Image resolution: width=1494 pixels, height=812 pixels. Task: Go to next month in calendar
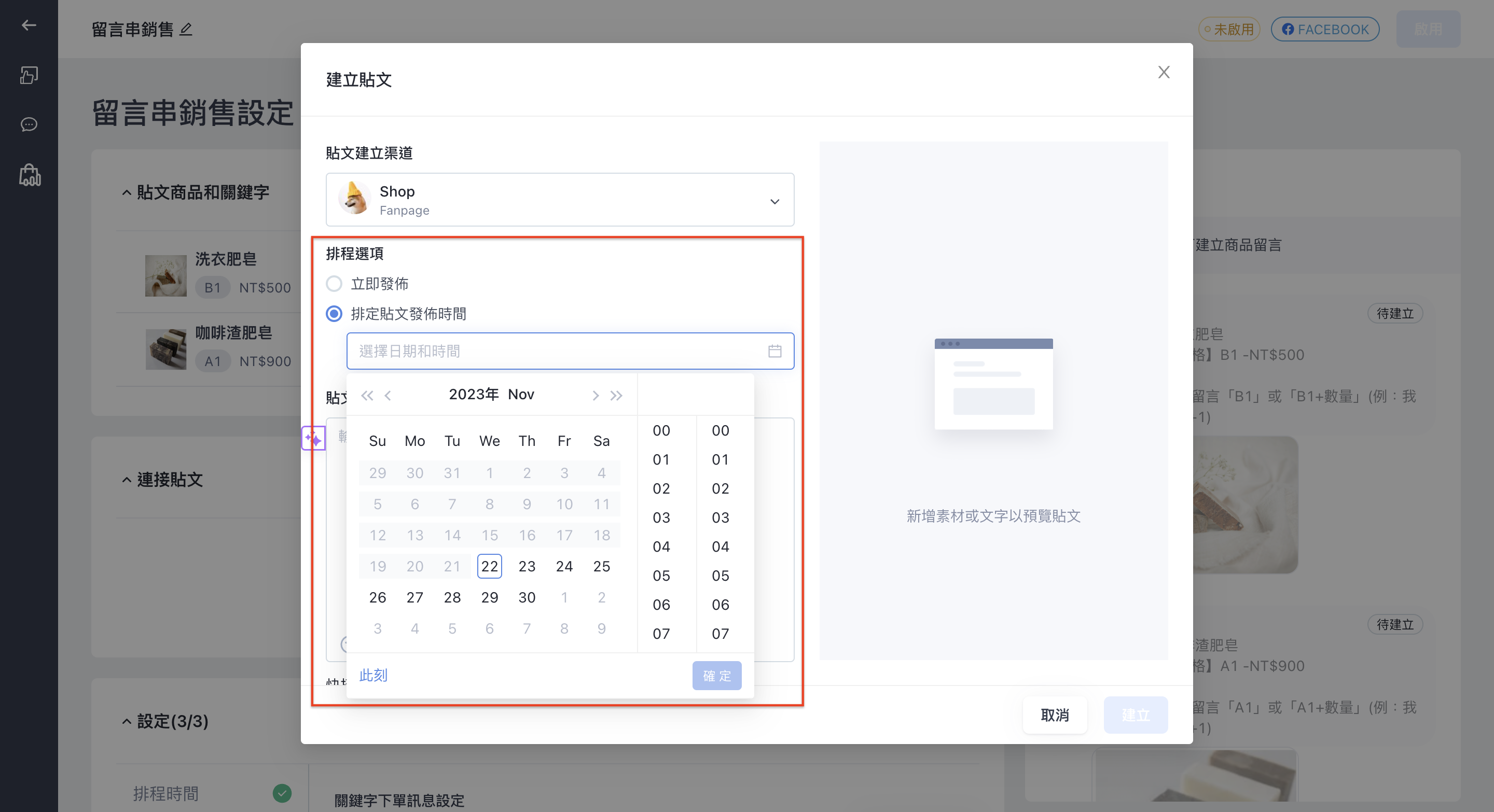pyautogui.click(x=595, y=395)
